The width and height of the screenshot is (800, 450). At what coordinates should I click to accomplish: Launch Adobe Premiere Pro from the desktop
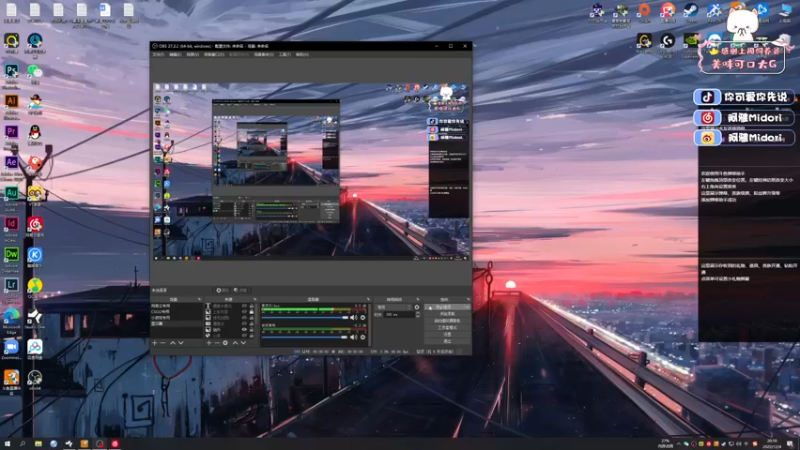(11, 132)
